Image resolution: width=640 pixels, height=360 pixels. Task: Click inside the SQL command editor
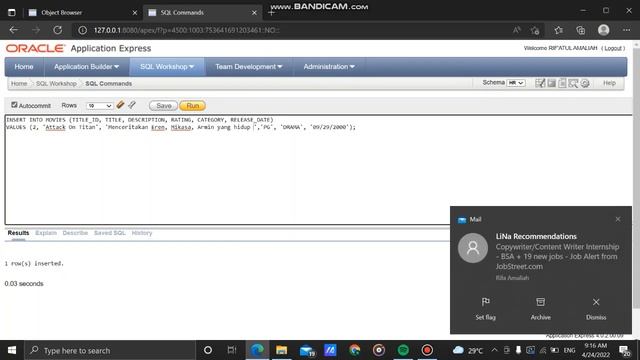pyautogui.click(x=318, y=169)
